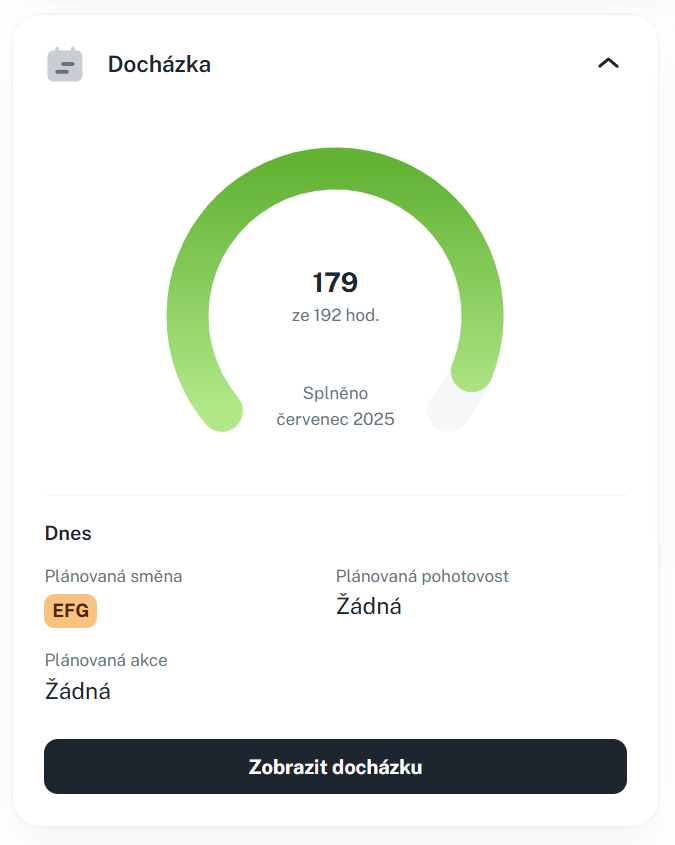Click the top center of the green arc
The image size is (675, 845).
click(335, 166)
